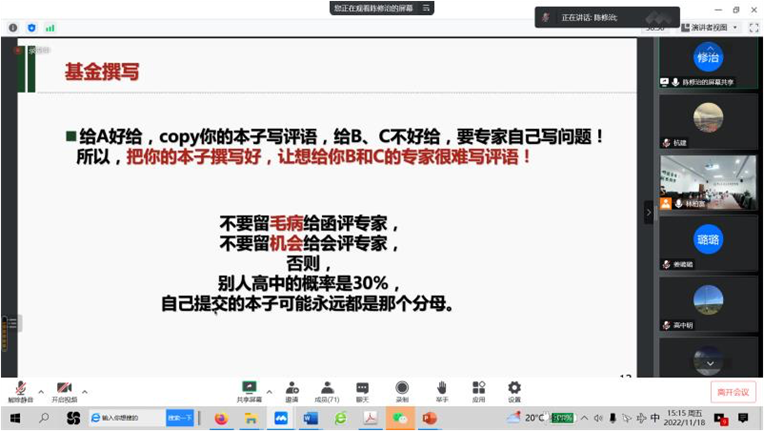Expand audio options arrow beside microphone
This screenshot has height=431, width=764.
point(41,392)
